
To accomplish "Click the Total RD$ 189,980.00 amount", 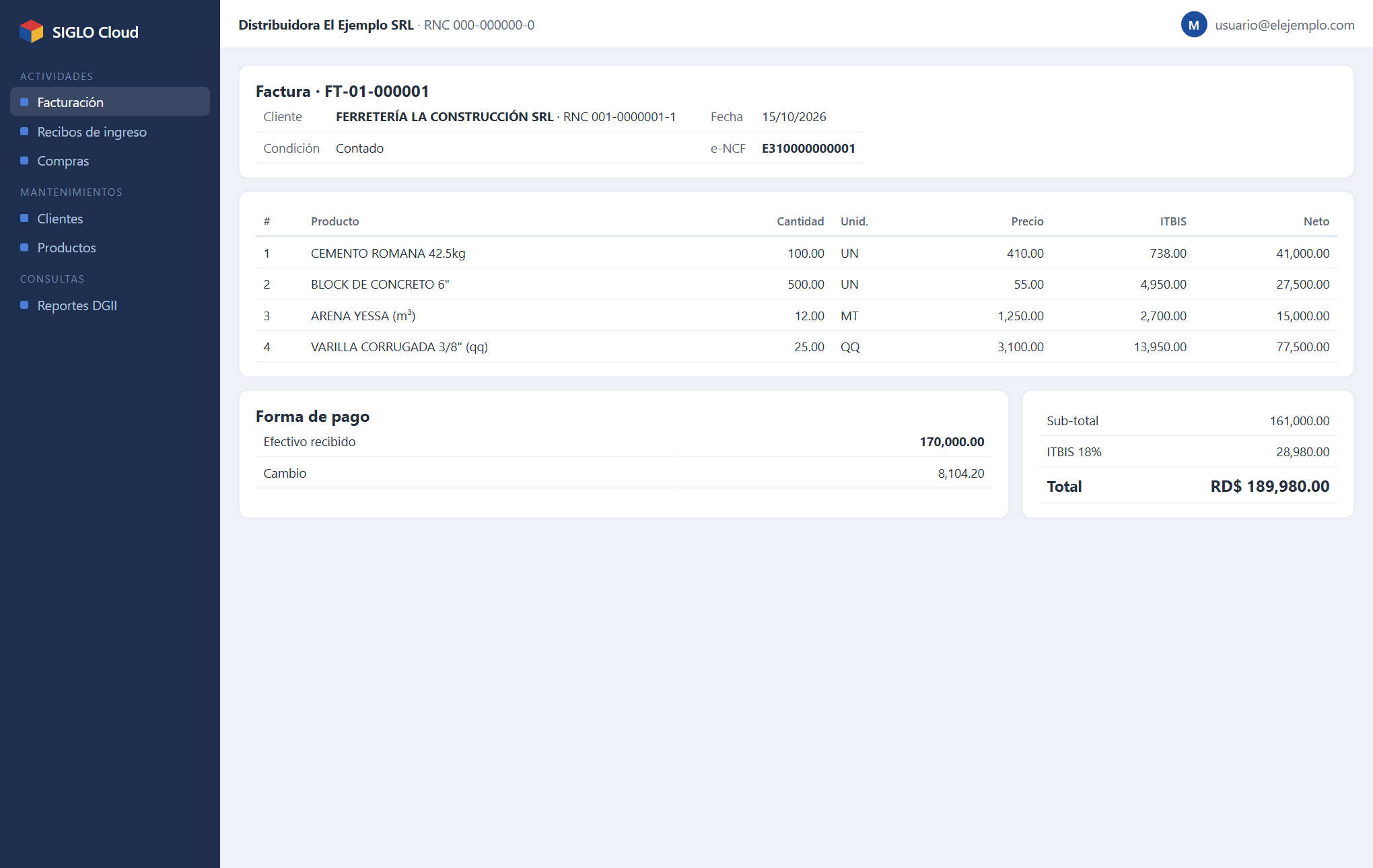I will tap(1269, 486).
